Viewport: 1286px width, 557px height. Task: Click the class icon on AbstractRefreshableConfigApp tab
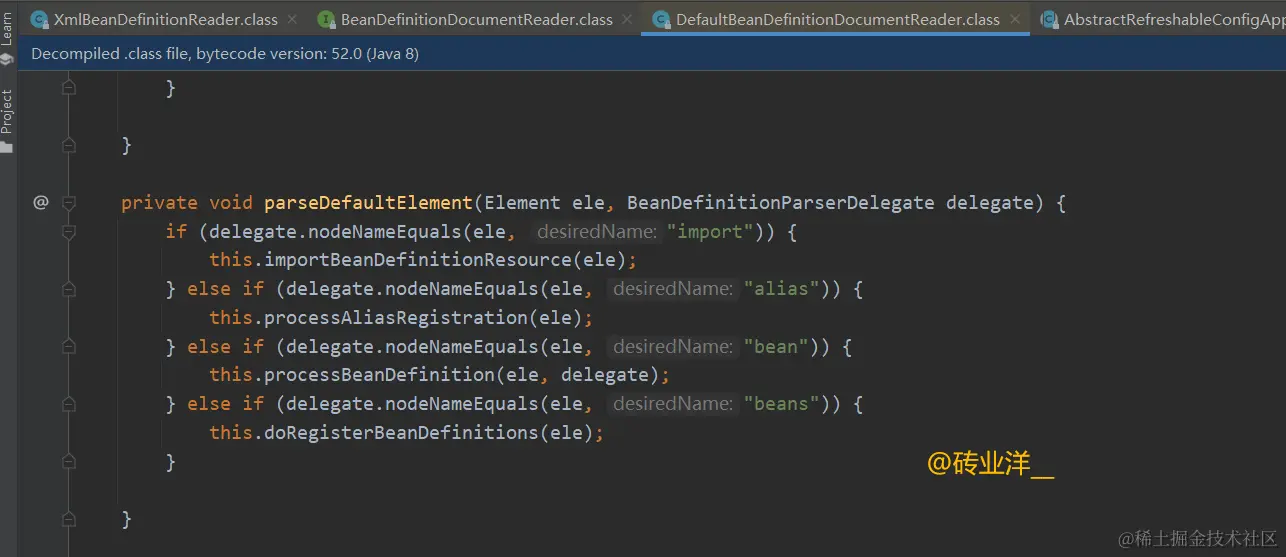tap(1049, 19)
